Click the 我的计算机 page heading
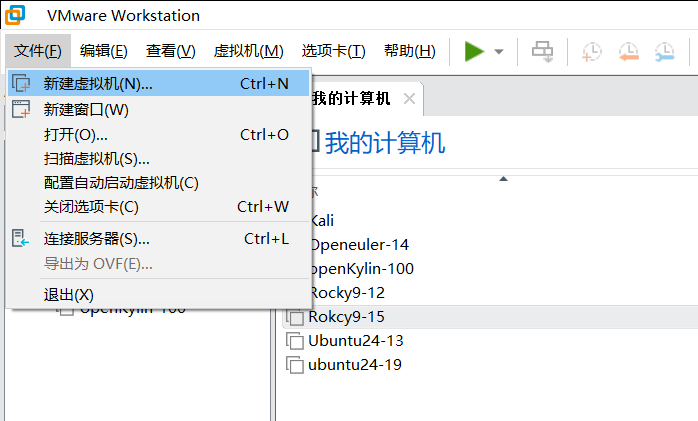The height and width of the screenshot is (421, 698). 385,143
